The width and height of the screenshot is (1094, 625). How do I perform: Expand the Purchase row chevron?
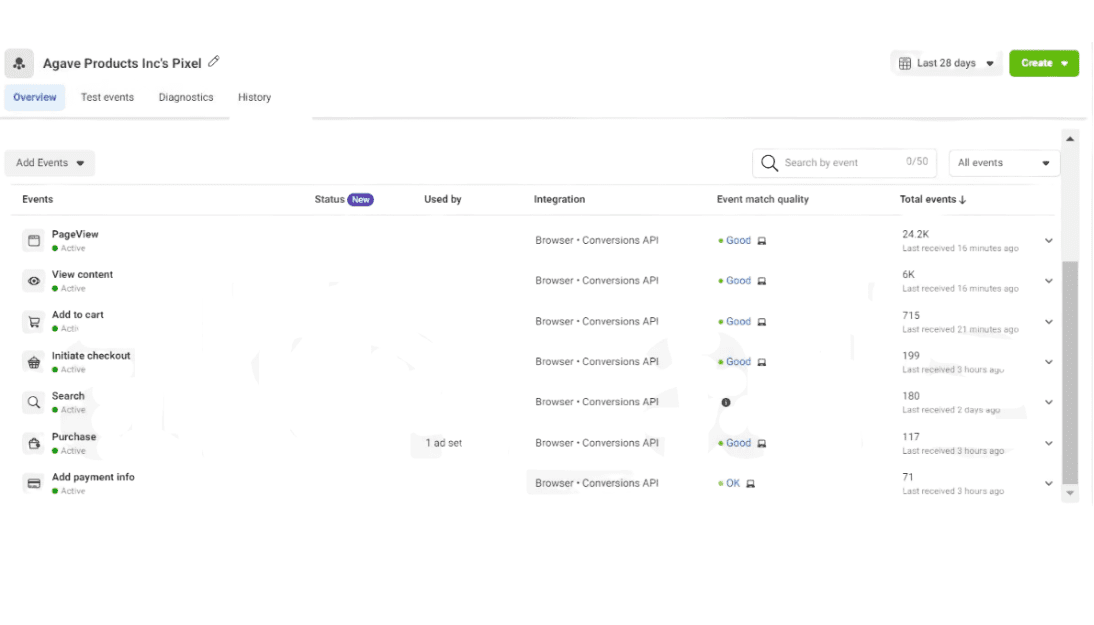click(1049, 443)
